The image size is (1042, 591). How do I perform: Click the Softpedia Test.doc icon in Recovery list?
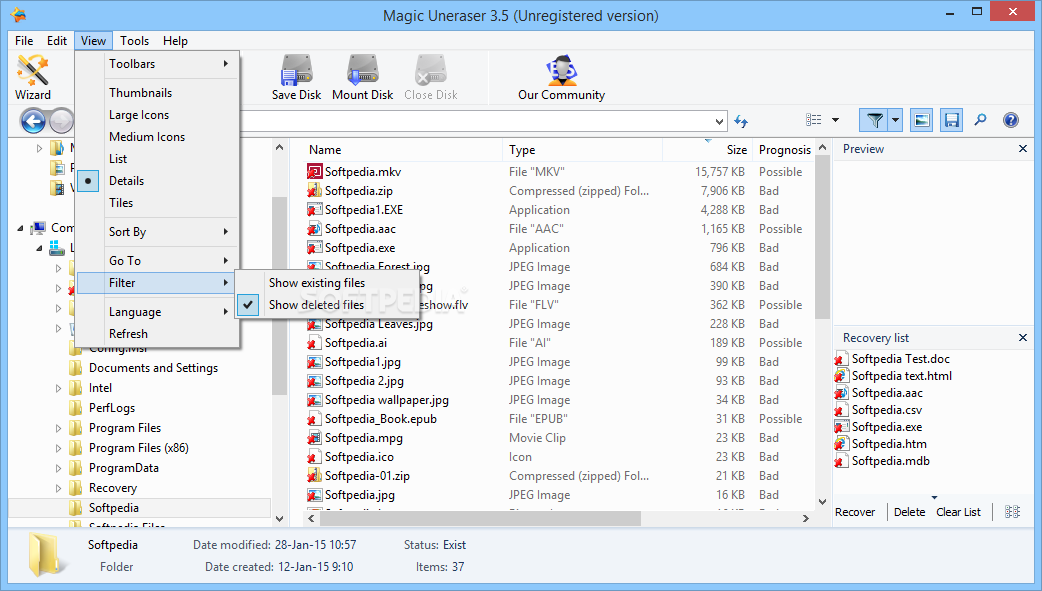click(841, 359)
